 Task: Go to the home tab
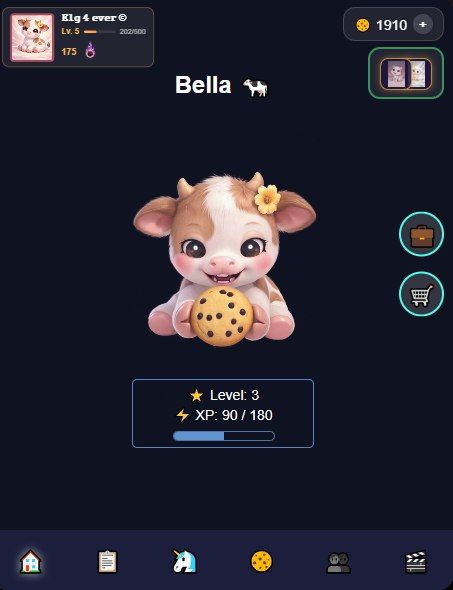31,561
